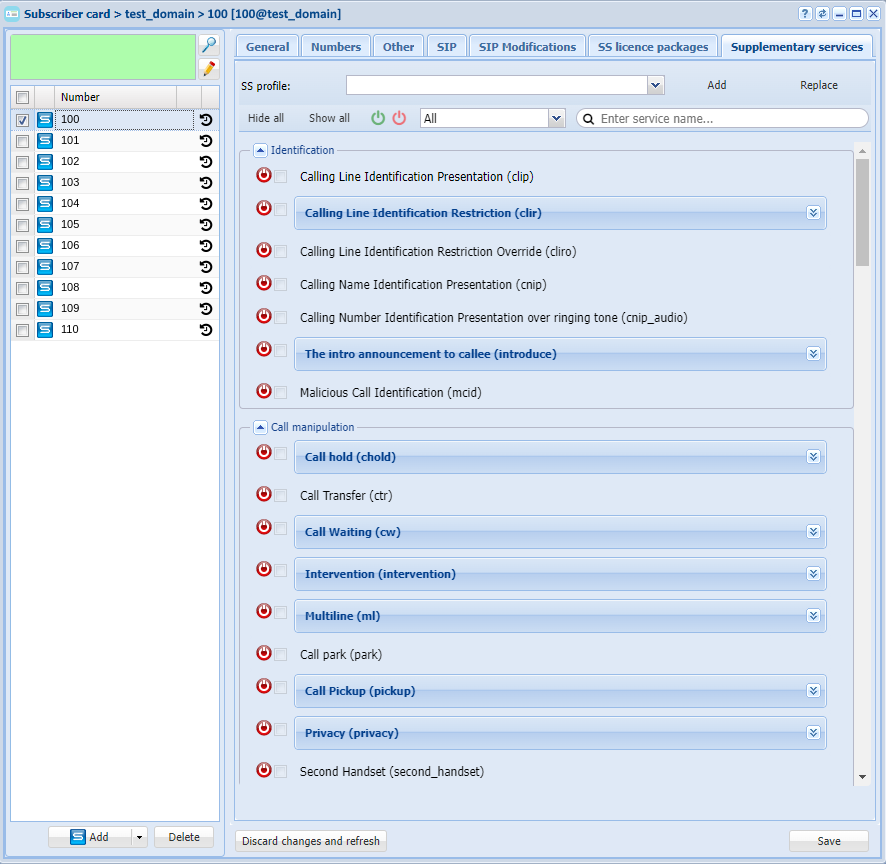
Task: Click the green power enable-all icon
Action: 378,118
